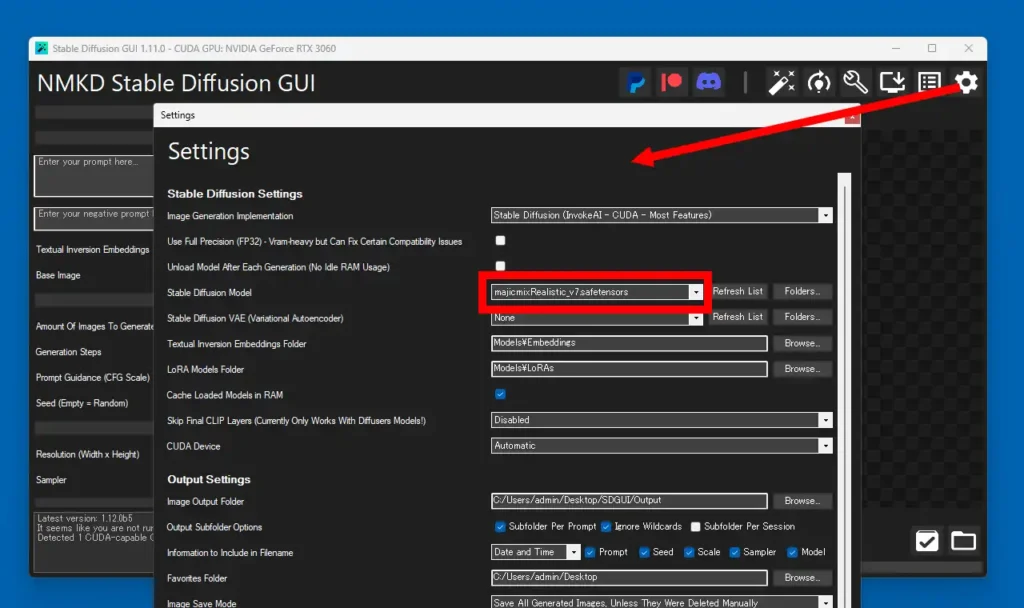The image size is (1024, 608).
Task: Click the 'Output Subfolder Options' label
Action: pos(214,527)
